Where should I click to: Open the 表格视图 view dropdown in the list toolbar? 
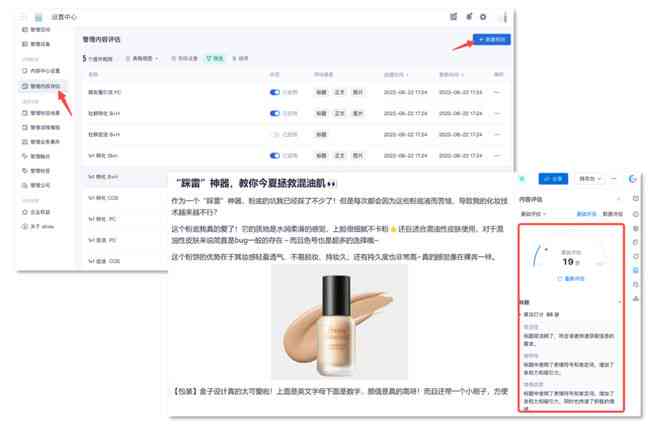(142, 58)
